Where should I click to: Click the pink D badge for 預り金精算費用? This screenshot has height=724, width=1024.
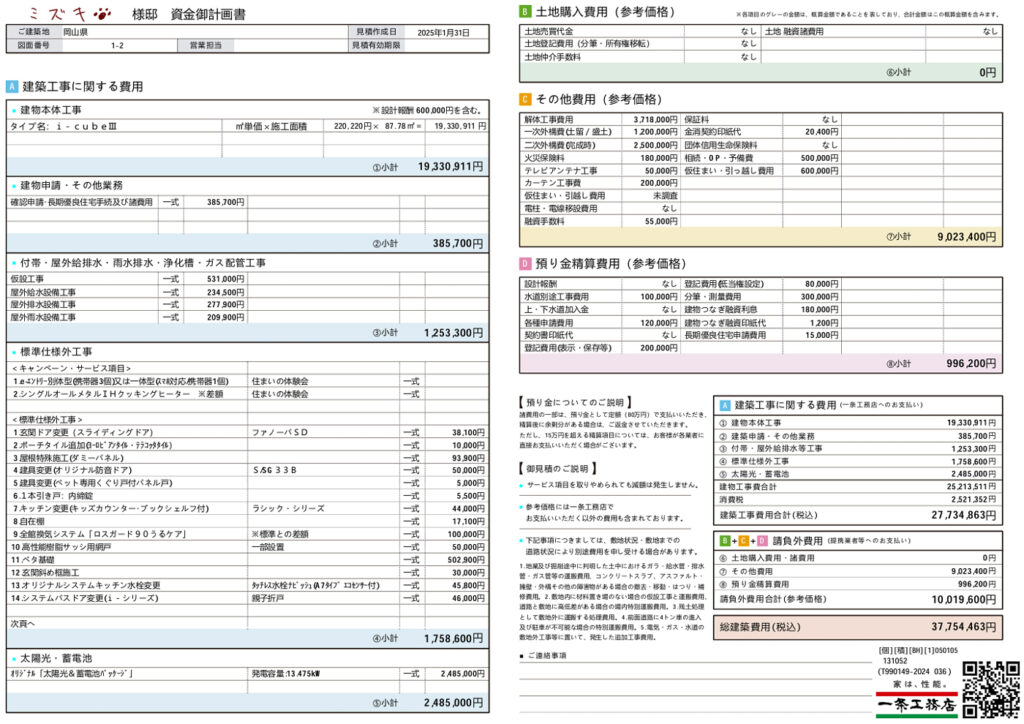[525, 264]
